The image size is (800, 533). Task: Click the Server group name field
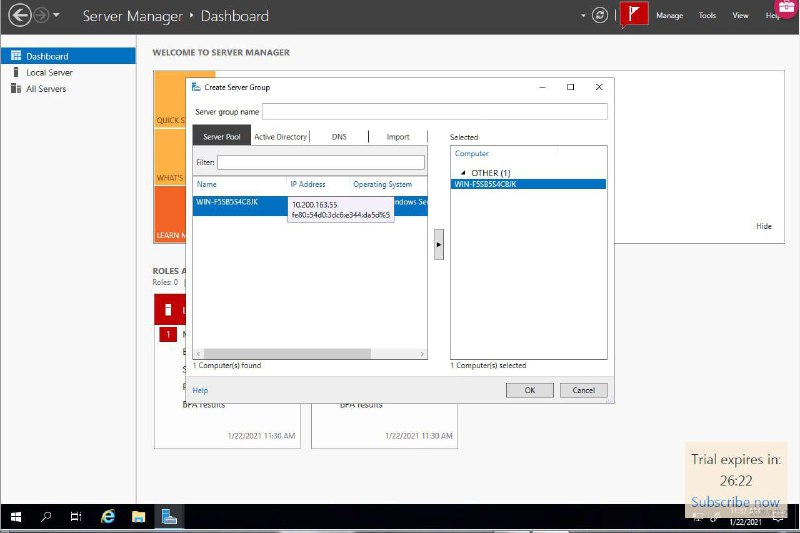click(x=435, y=112)
